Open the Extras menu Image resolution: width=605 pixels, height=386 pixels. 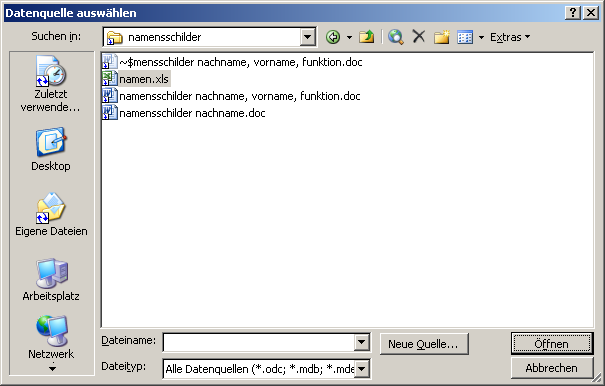(x=510, y=37)
